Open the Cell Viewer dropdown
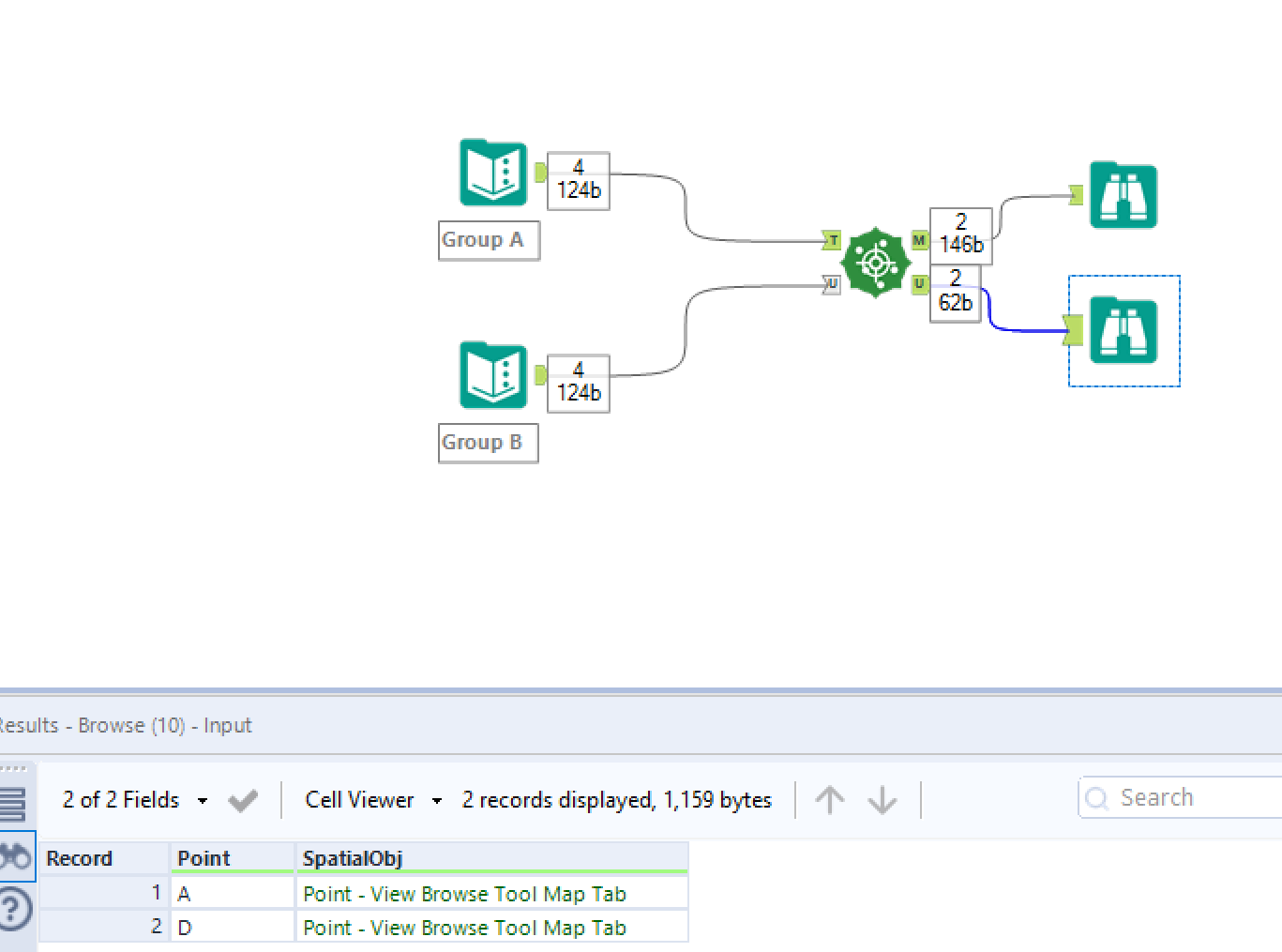1282x952 pixels. point(373,800)
